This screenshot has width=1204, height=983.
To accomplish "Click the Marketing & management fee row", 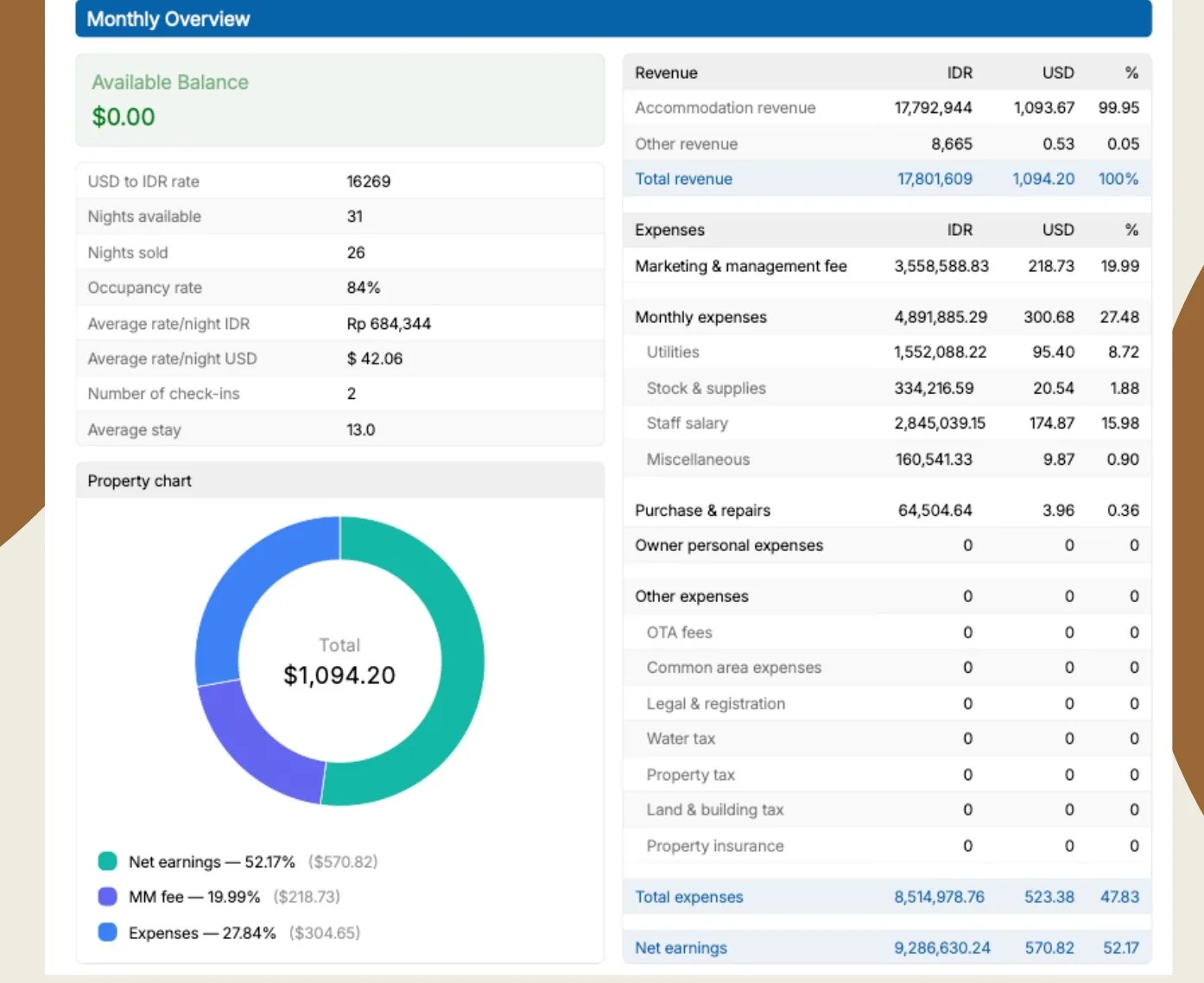I will [887, 266].
